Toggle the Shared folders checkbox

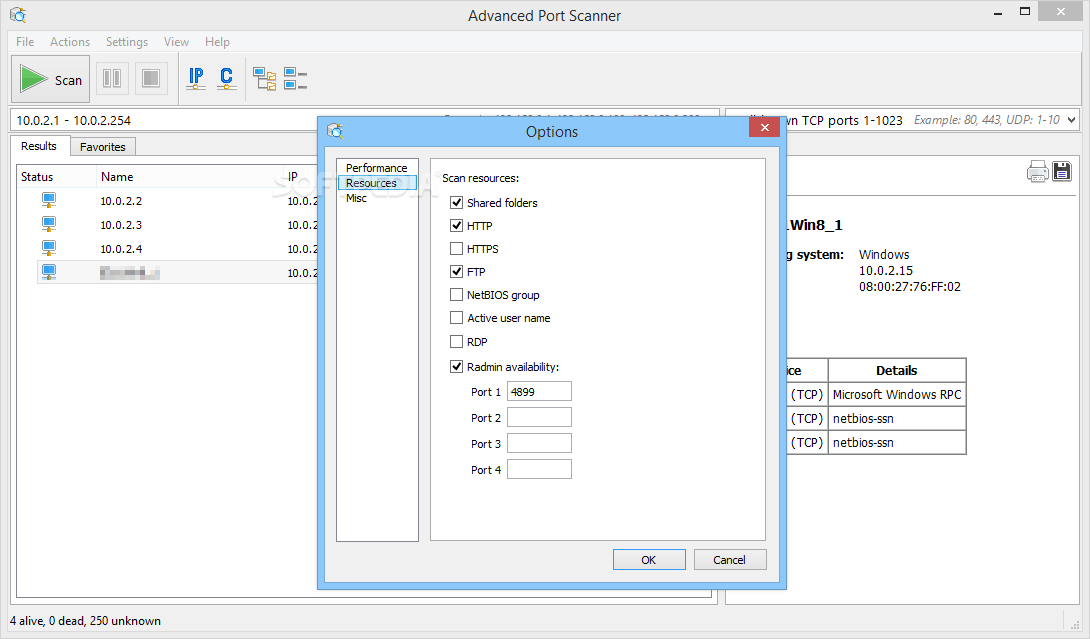coord(457,202)
